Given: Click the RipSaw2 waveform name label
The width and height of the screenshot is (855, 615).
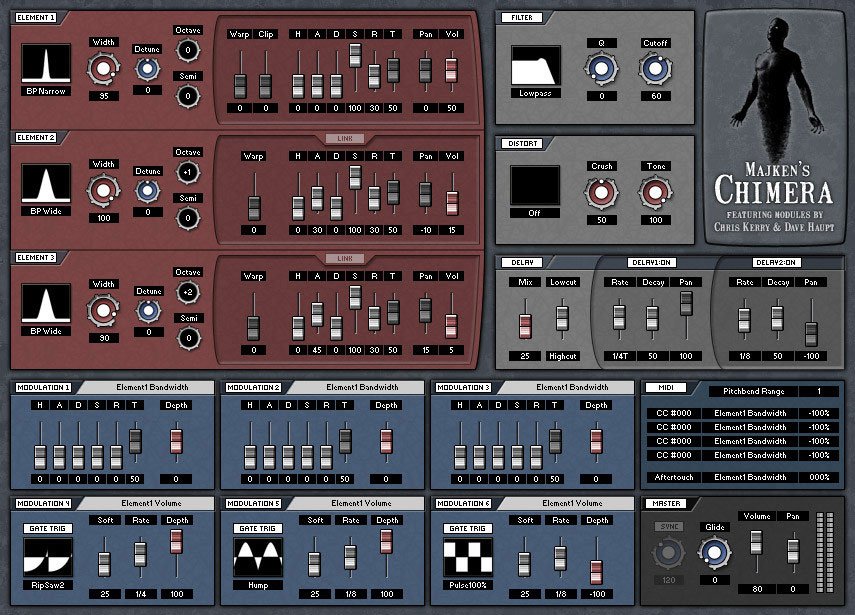Looking at the screenshot, I should 48,585.
